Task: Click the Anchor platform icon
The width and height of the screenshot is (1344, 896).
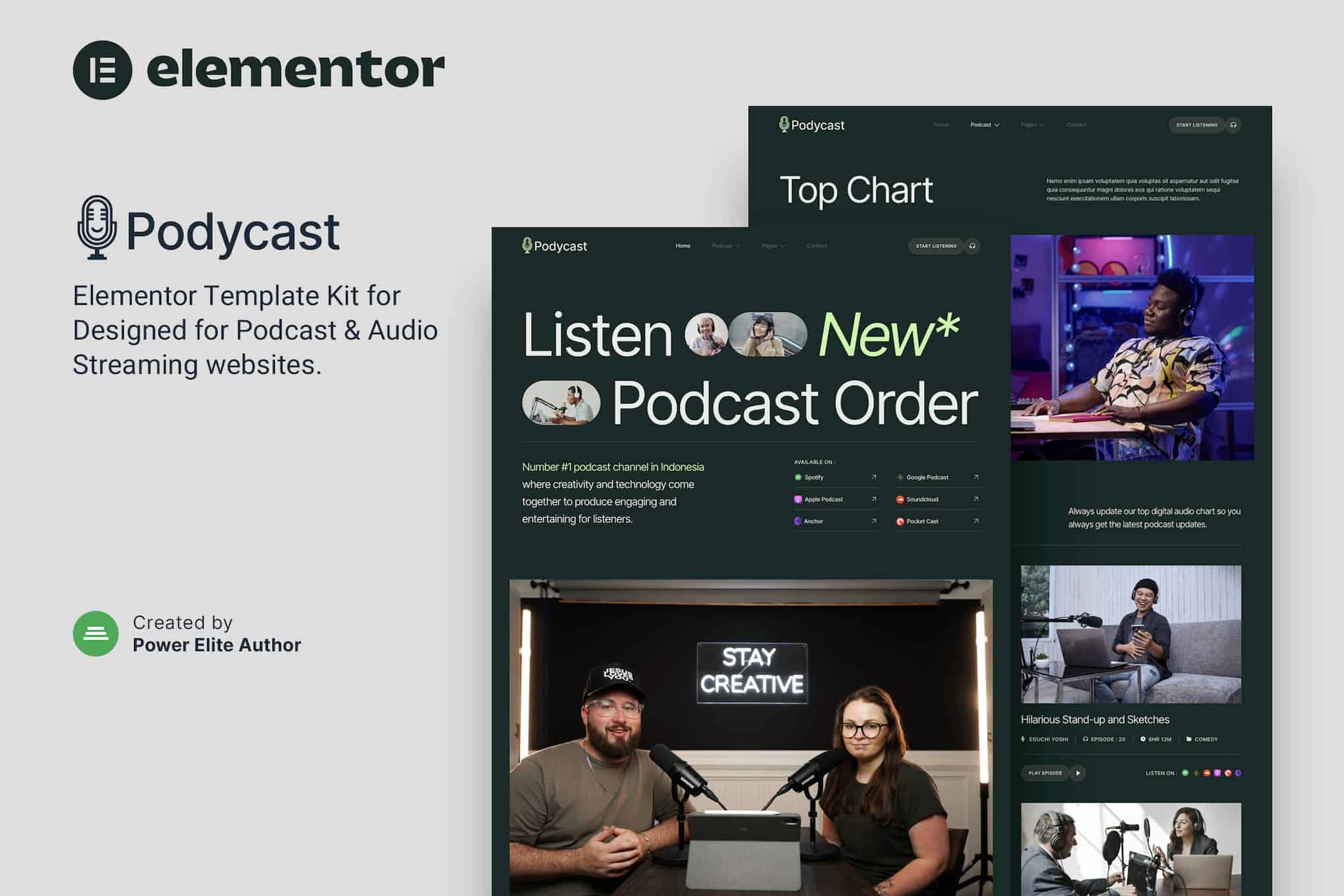Action: point(797,522)
